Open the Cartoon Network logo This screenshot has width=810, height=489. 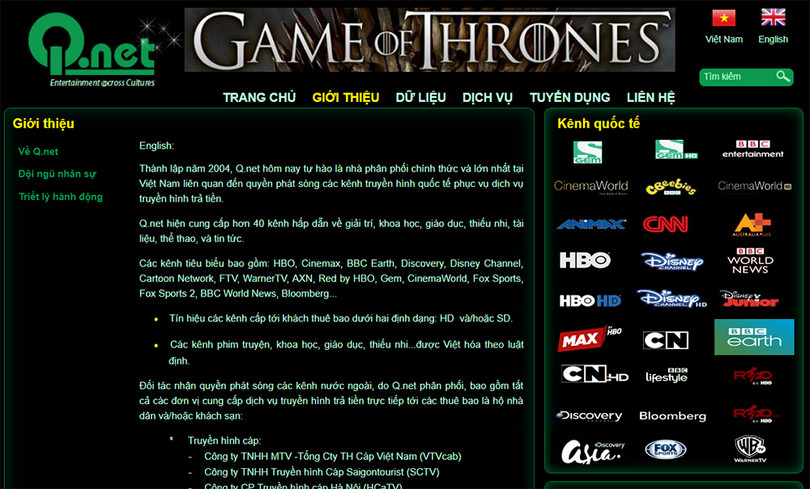[665, 340]
